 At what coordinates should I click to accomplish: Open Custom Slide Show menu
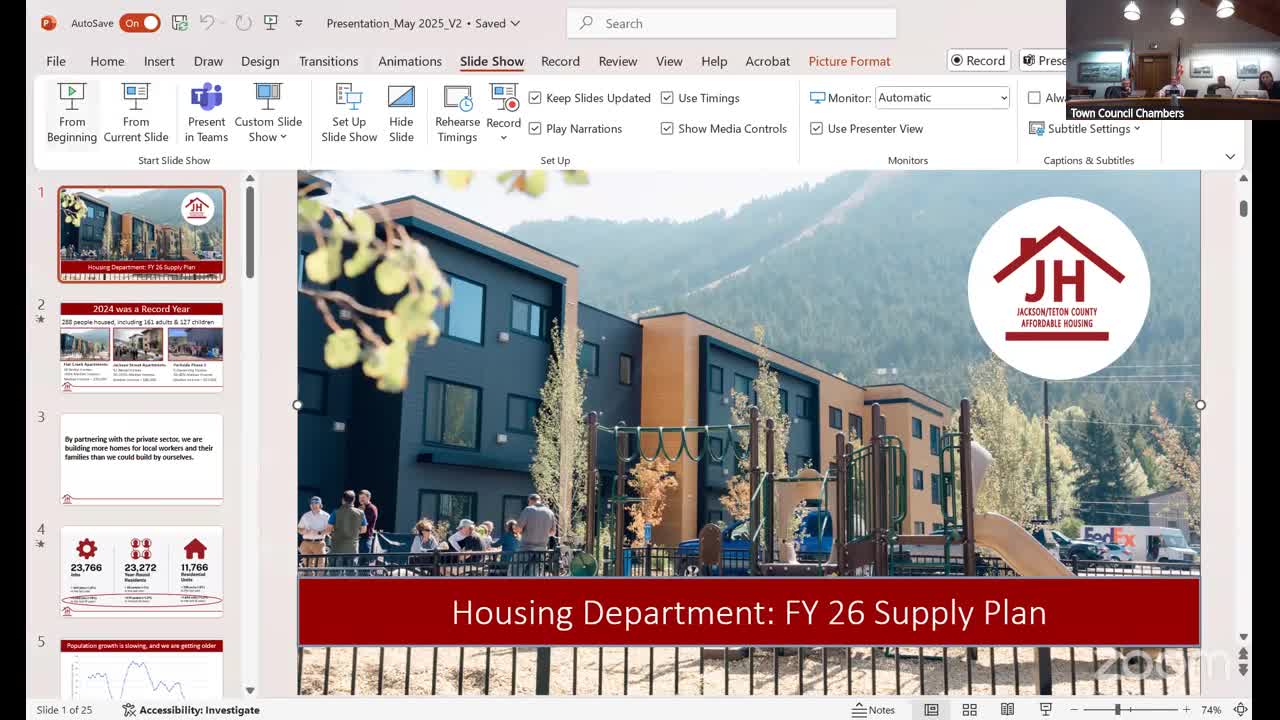(x=268, y=113)
